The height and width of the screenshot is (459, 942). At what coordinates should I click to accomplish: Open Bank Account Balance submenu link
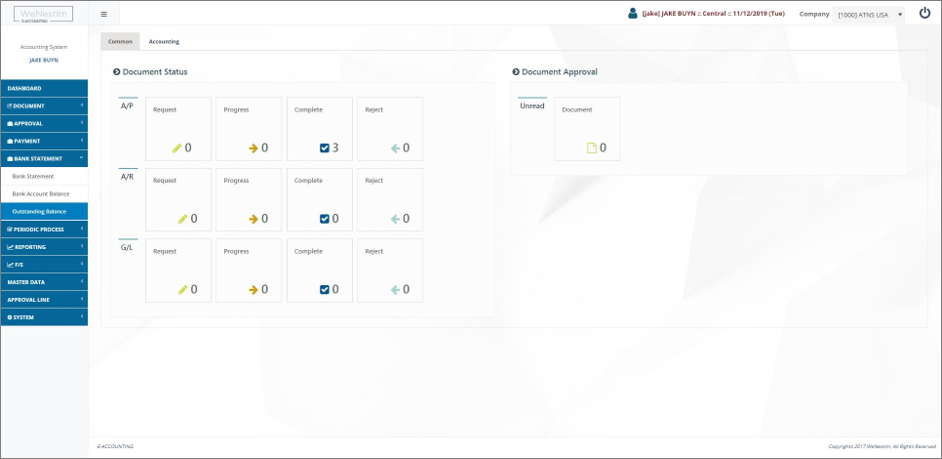click(41, 193)
